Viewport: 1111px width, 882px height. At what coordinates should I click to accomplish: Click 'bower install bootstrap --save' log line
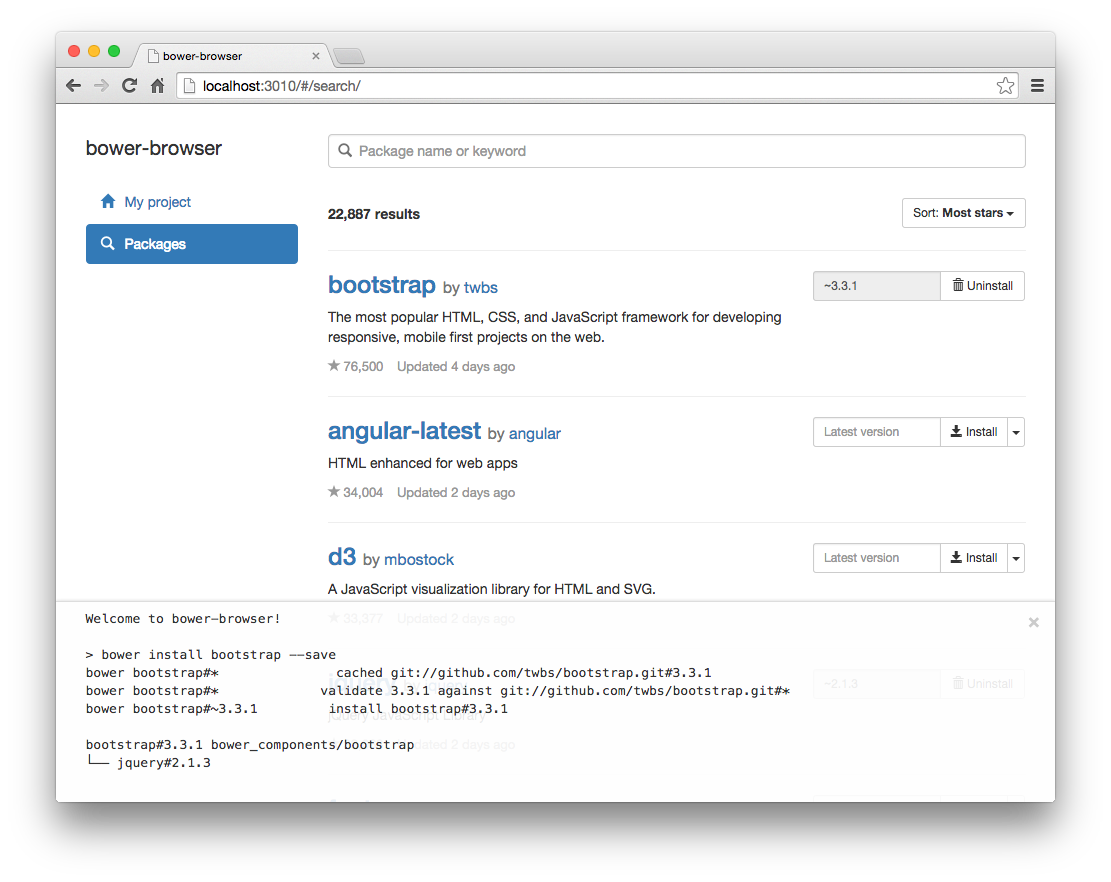coord(210,655)
